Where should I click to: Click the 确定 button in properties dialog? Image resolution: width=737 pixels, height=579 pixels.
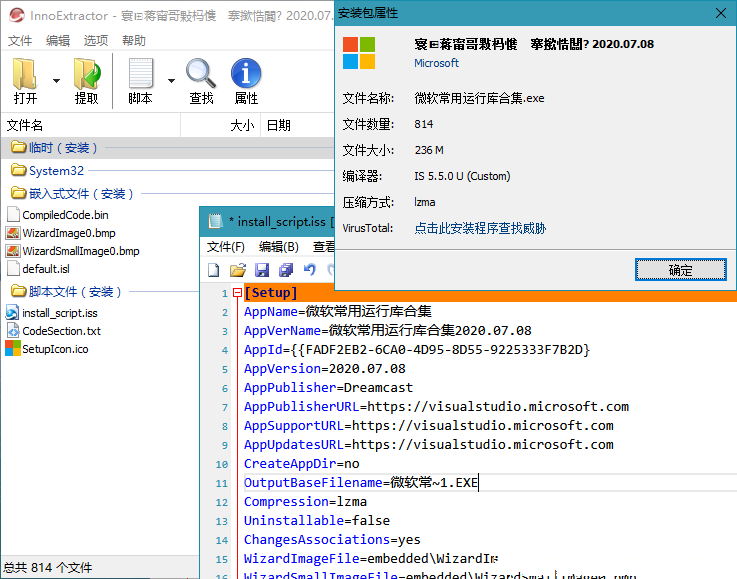click(680, 270)
